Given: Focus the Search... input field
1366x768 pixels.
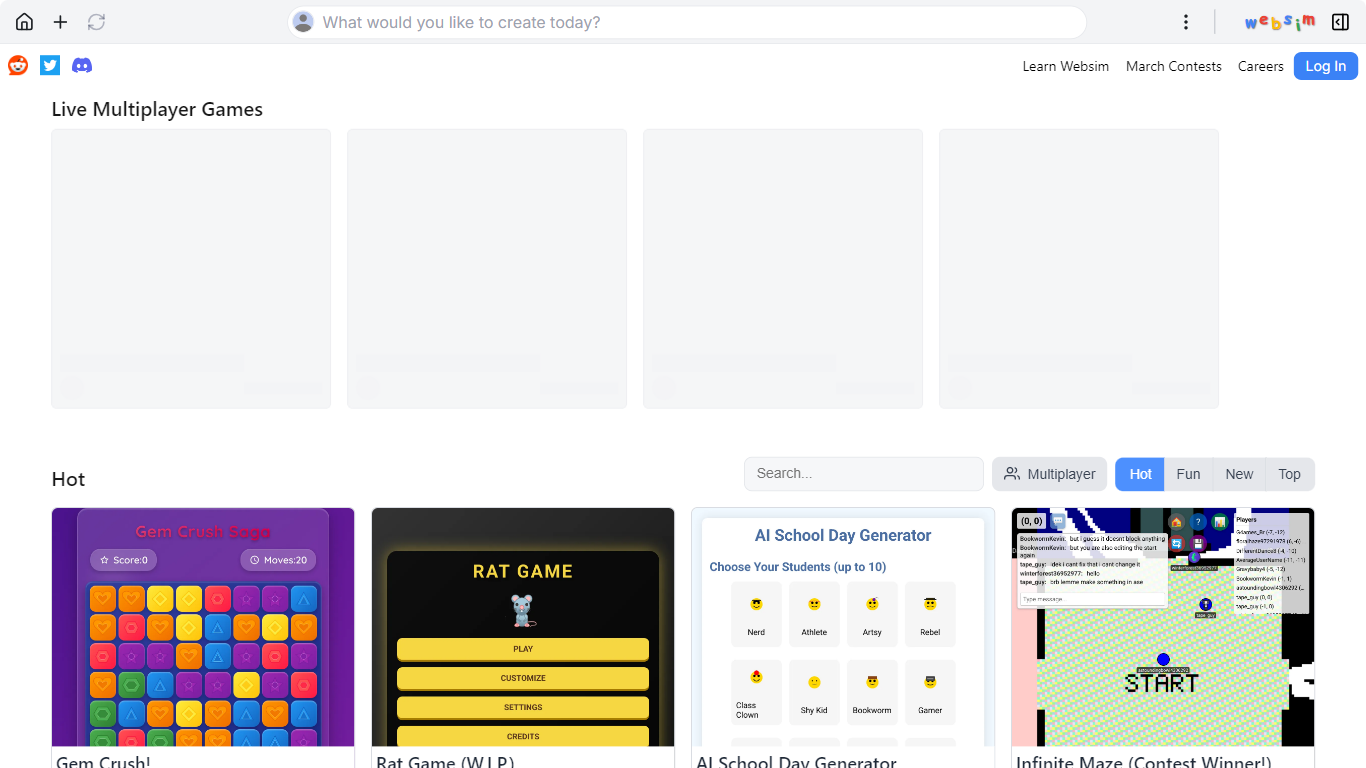Looking at the screenshot, I should (864, 474).
